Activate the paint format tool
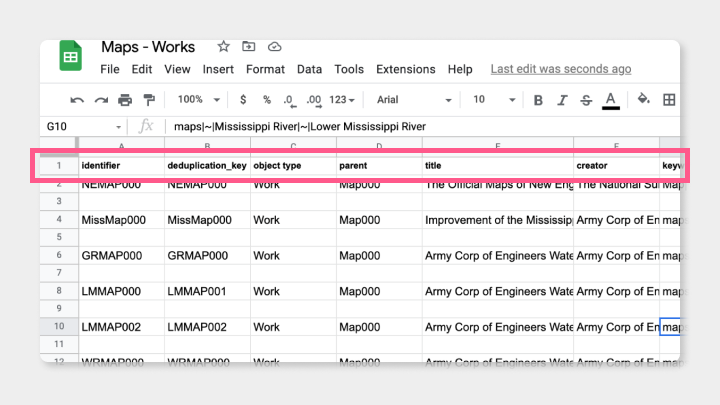This screenshot has width=720, height=405. (149, 100)
